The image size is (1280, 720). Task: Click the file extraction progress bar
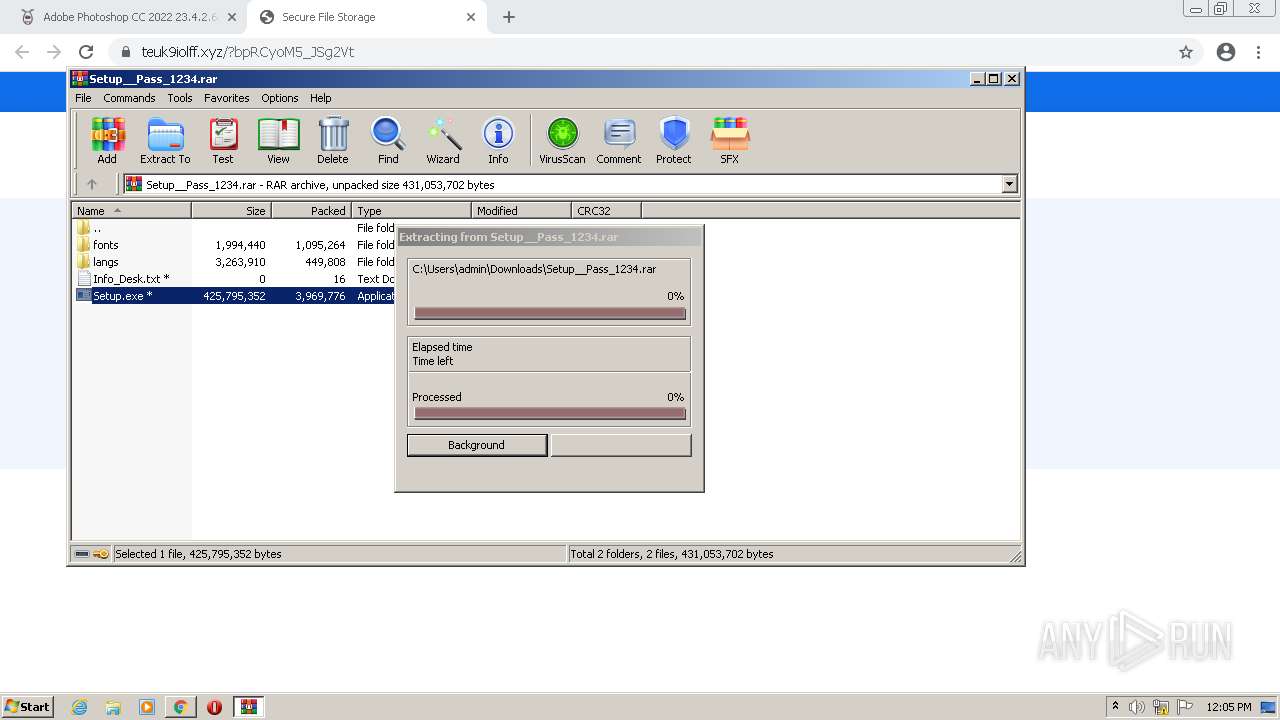coord(549,313)
